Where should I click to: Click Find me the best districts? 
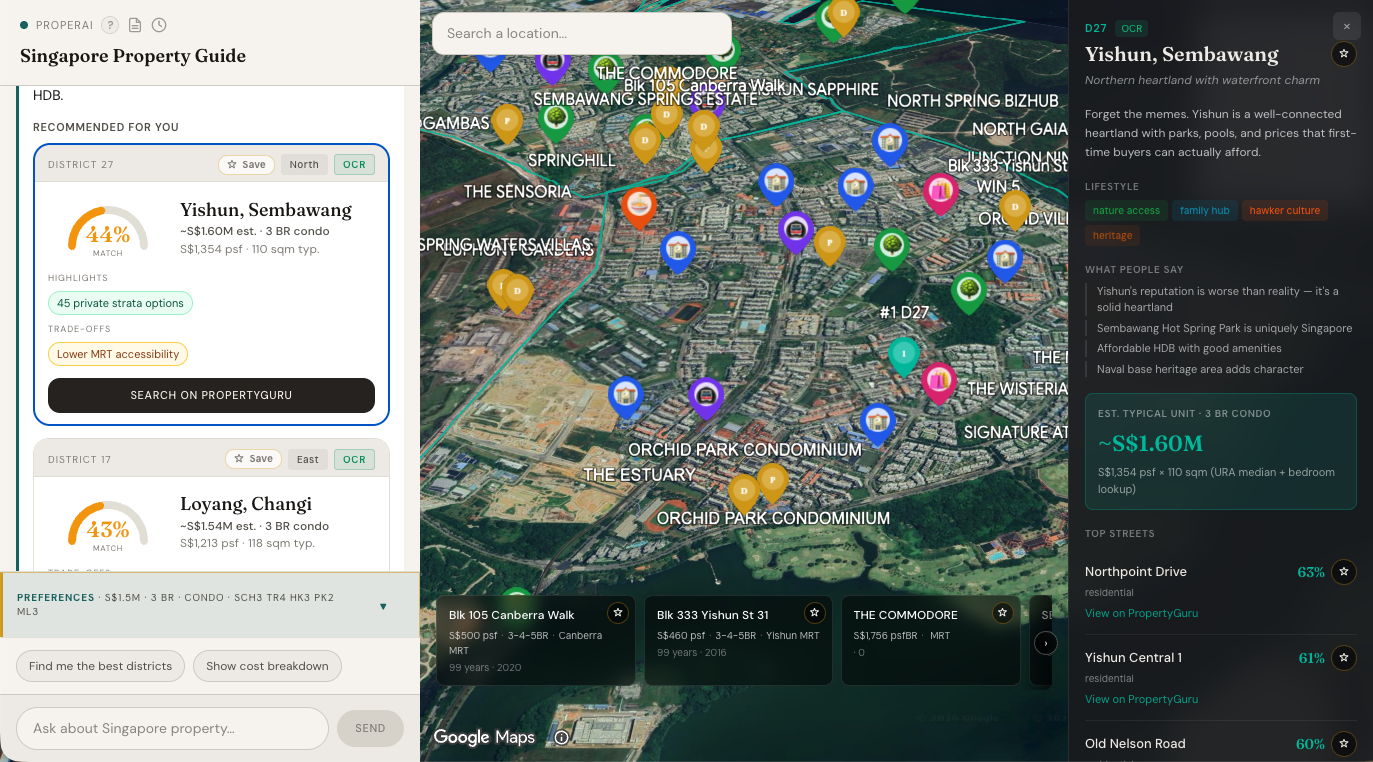click(x=101, y=666)
